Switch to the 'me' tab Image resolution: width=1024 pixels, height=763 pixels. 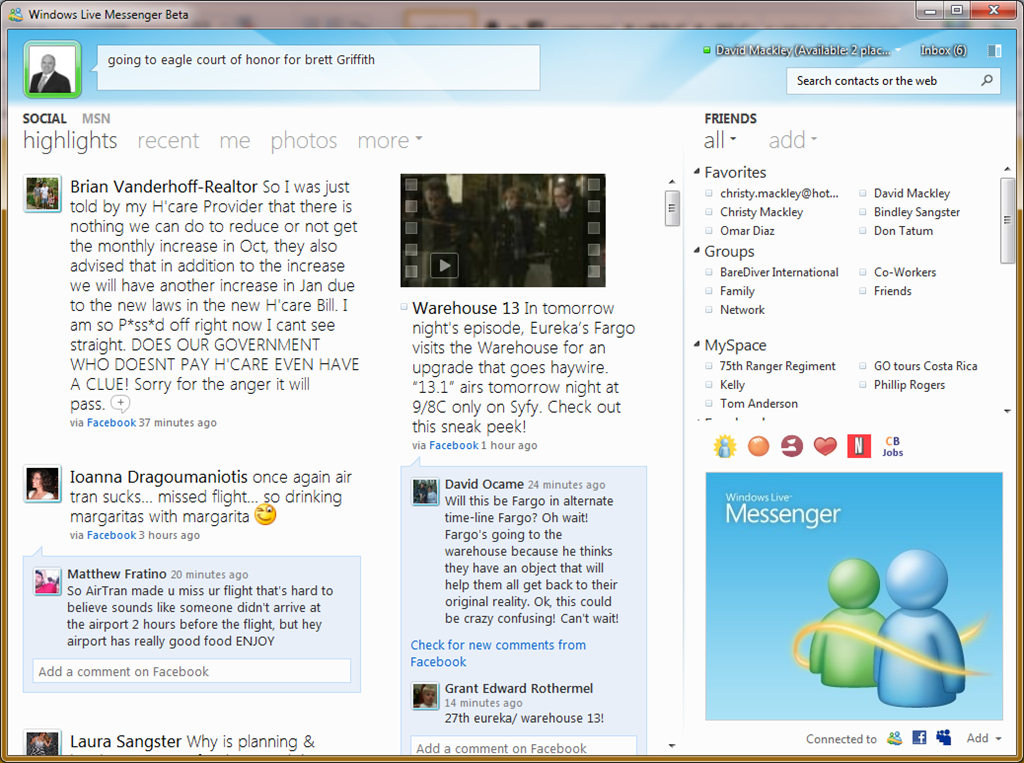[x=234, y=140]
